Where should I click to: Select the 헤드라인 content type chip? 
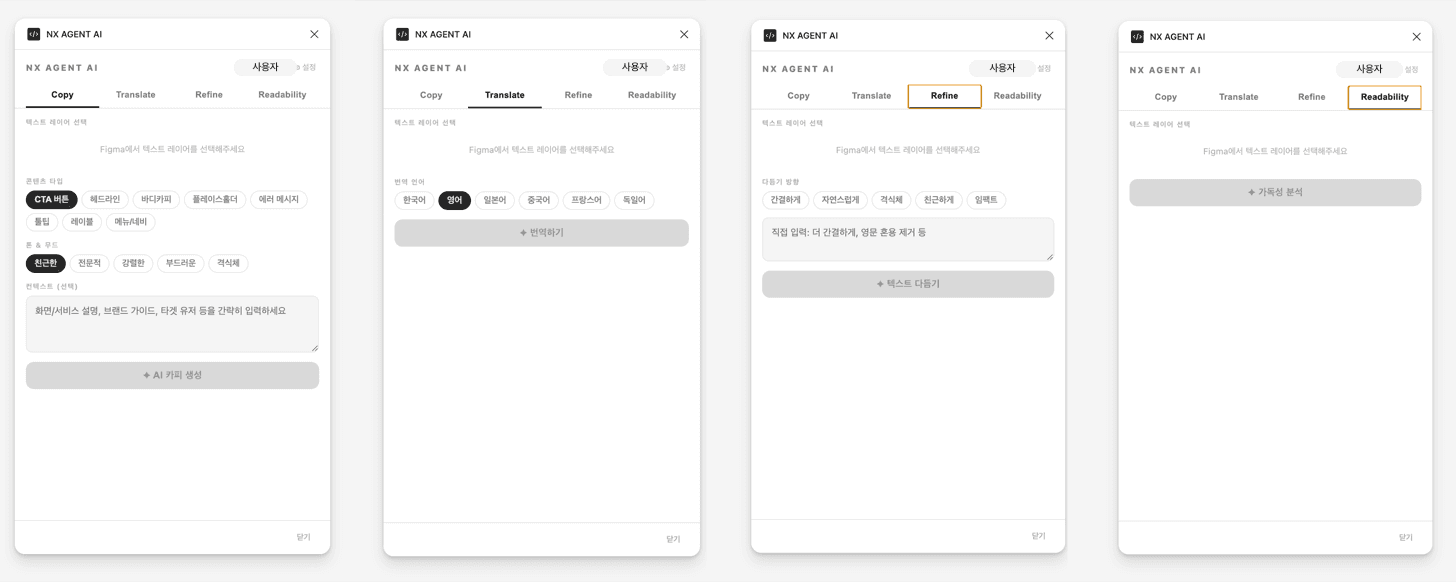pos(105,199)
